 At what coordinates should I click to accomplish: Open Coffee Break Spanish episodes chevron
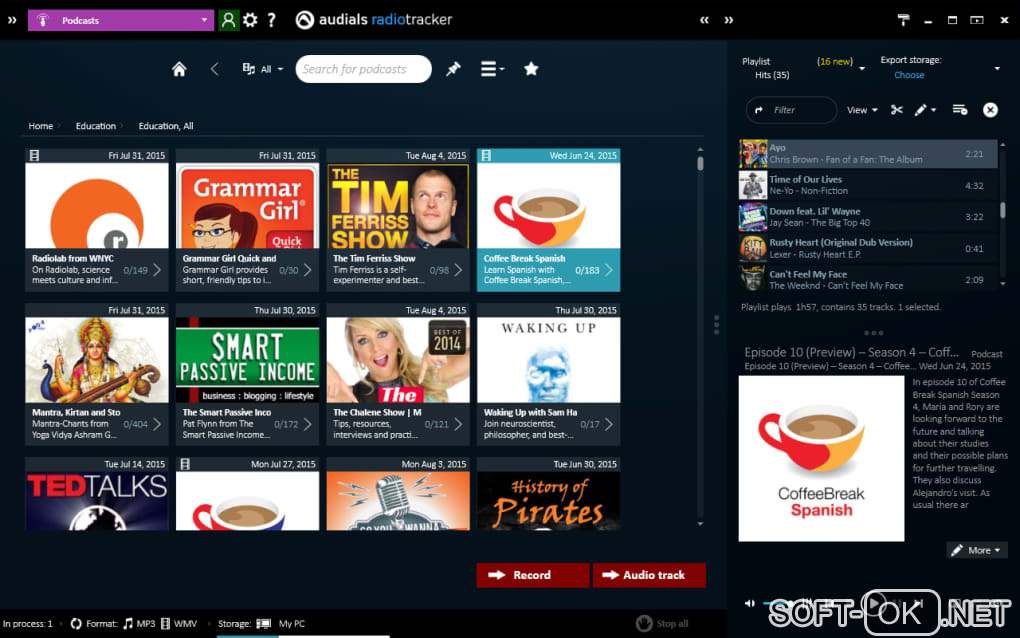point(608,270)
